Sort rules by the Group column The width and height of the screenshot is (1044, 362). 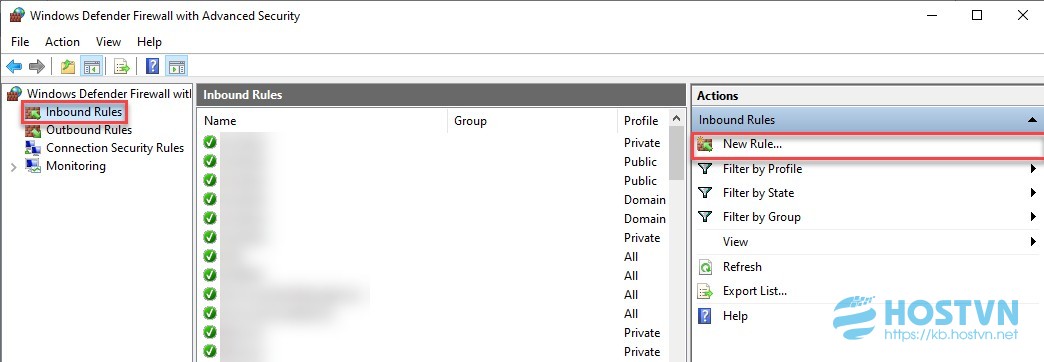[532, 121]
